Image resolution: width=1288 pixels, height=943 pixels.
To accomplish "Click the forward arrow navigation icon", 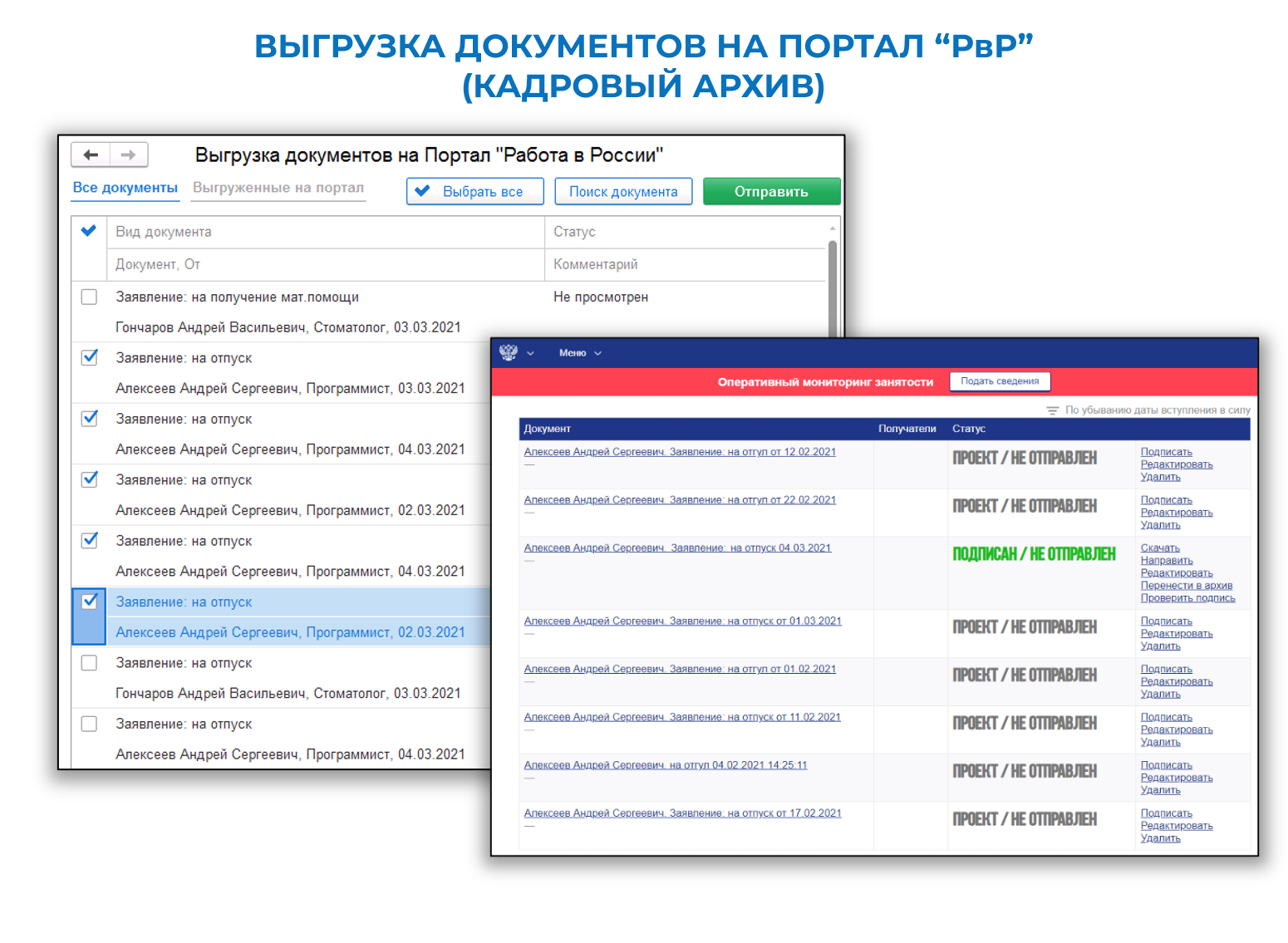I will click(128, 155).
